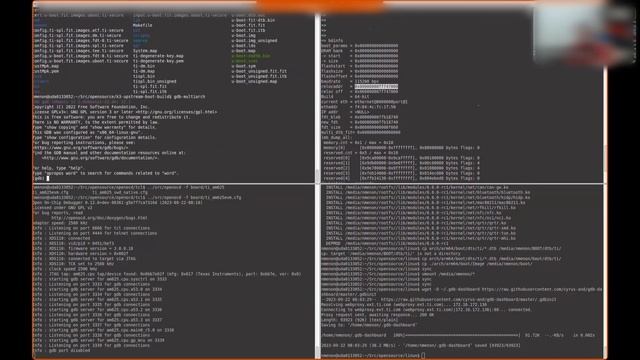Click the "System.map" entry in file listing

click(145, 51)
